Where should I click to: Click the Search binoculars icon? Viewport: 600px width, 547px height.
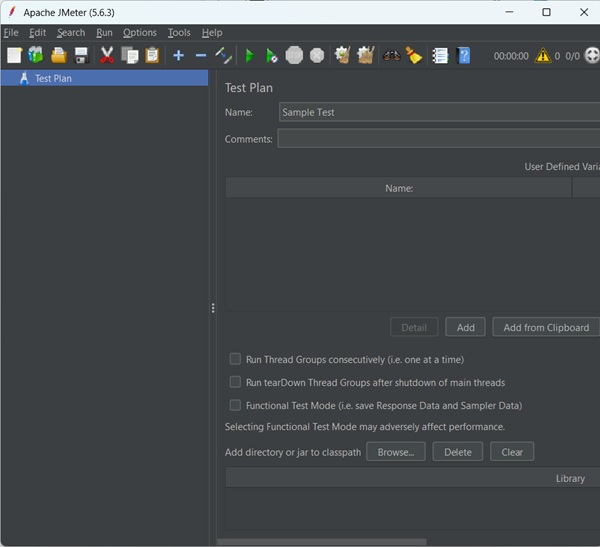click(391, 56)
